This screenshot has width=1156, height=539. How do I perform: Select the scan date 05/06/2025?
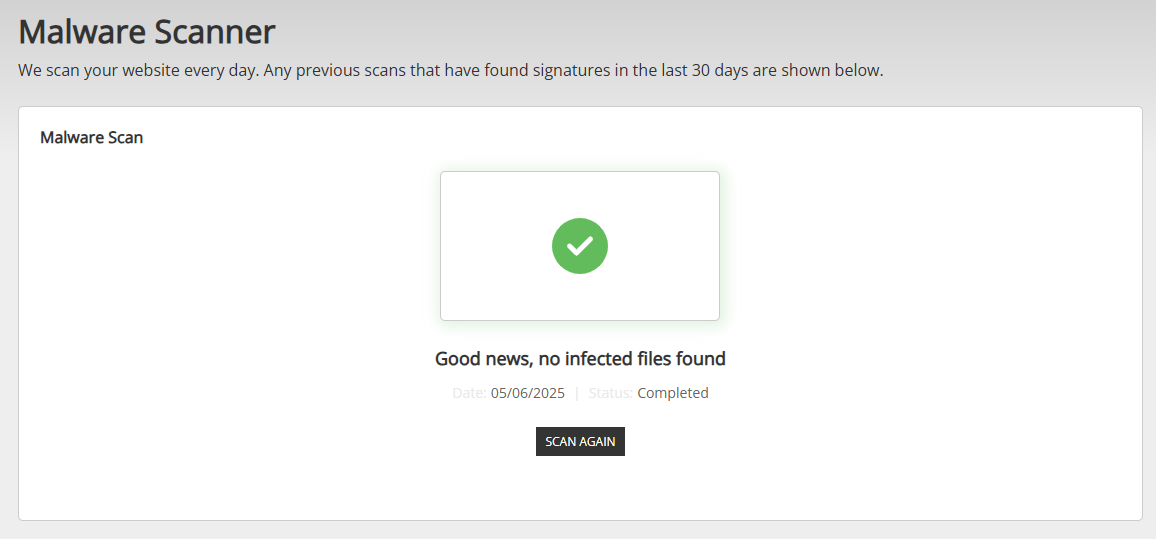pos(527,393)
